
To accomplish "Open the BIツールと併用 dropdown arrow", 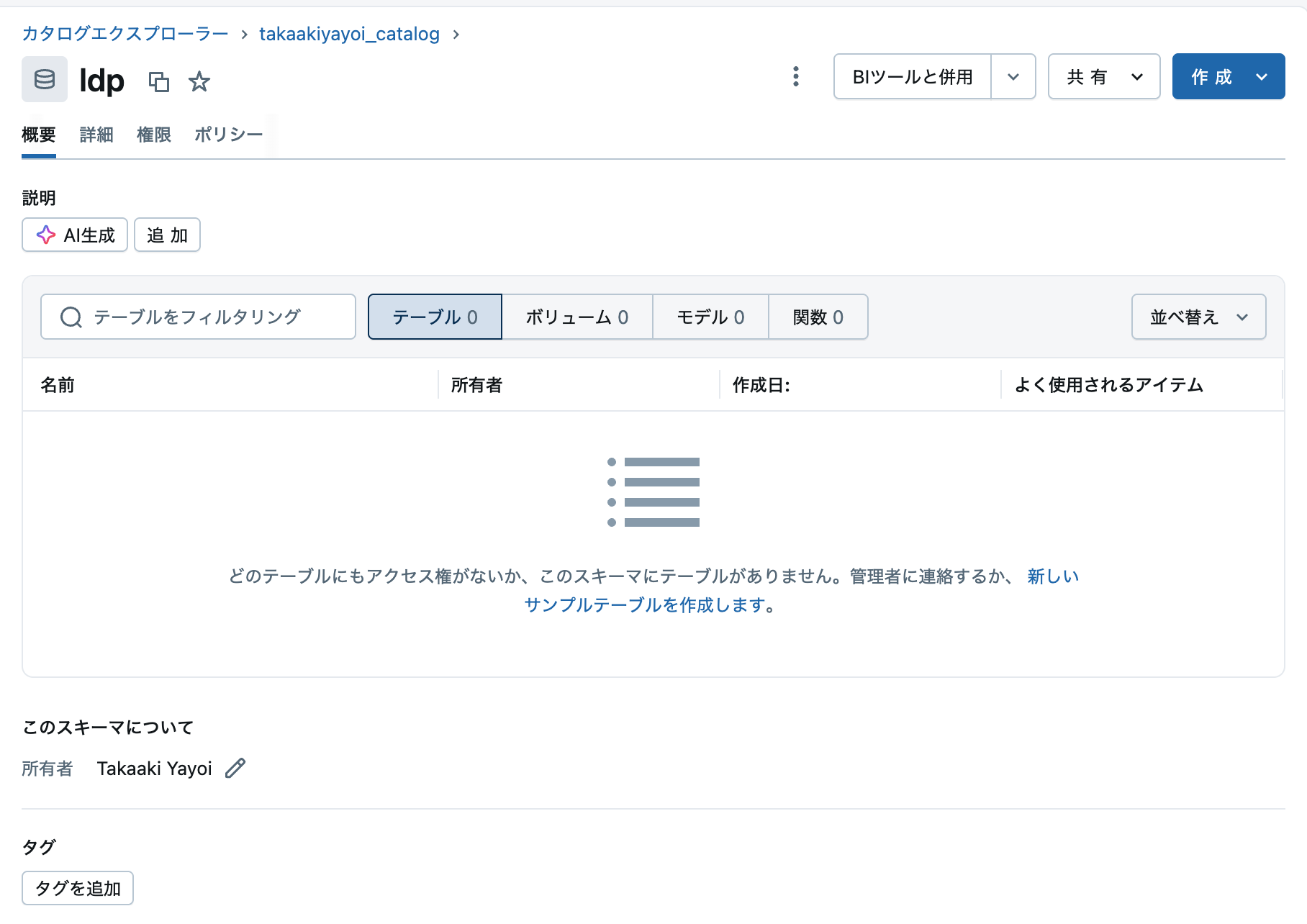I will [1014, 76].
